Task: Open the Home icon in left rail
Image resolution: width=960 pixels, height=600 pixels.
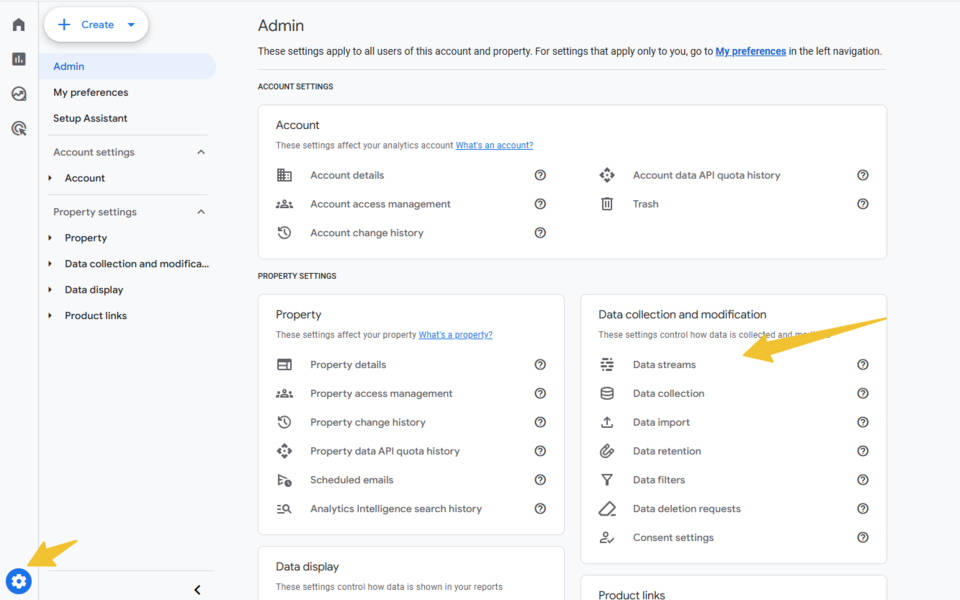Action: (x=19, y=25)
